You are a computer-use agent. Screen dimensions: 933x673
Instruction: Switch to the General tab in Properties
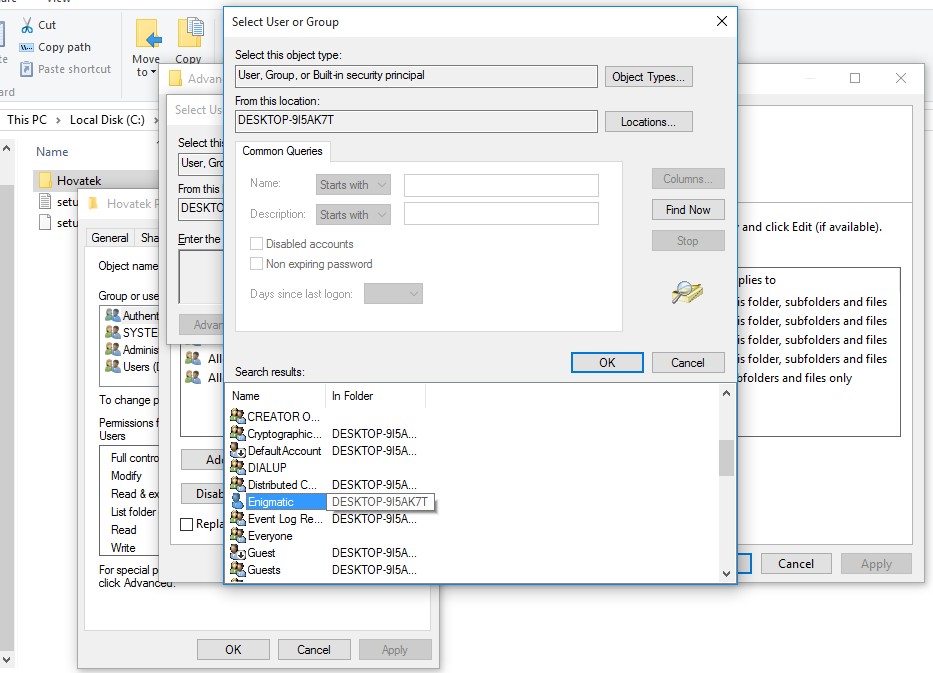click(x=110, y=238)
